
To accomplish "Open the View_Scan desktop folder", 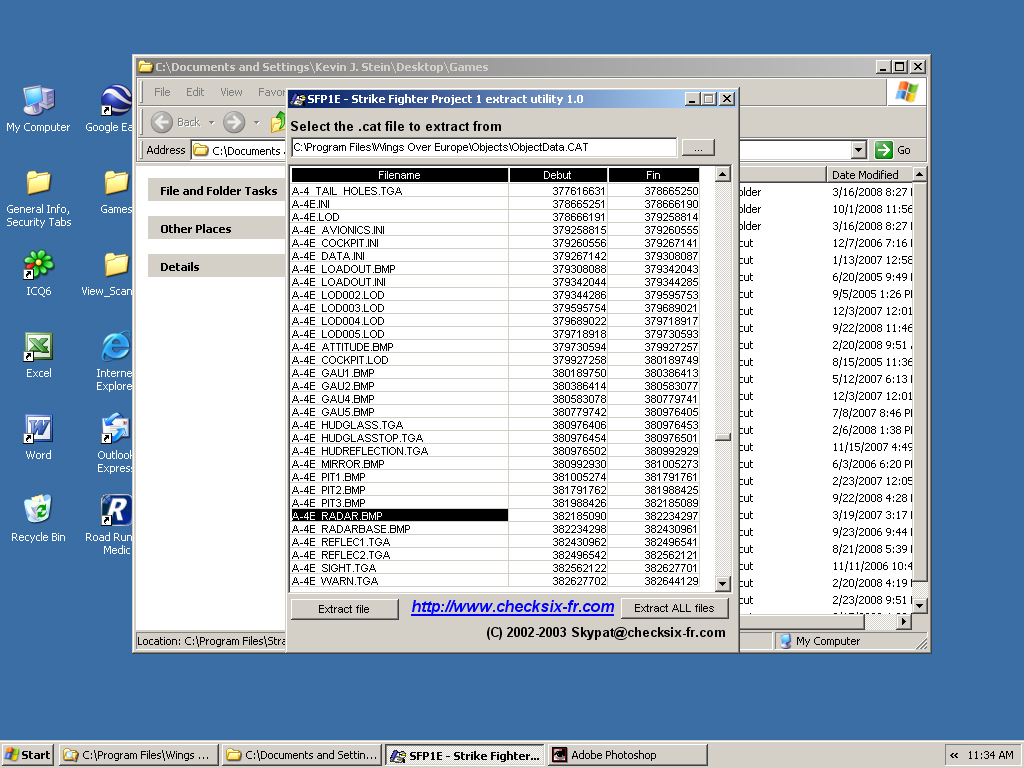I will [x=108, y=273].
